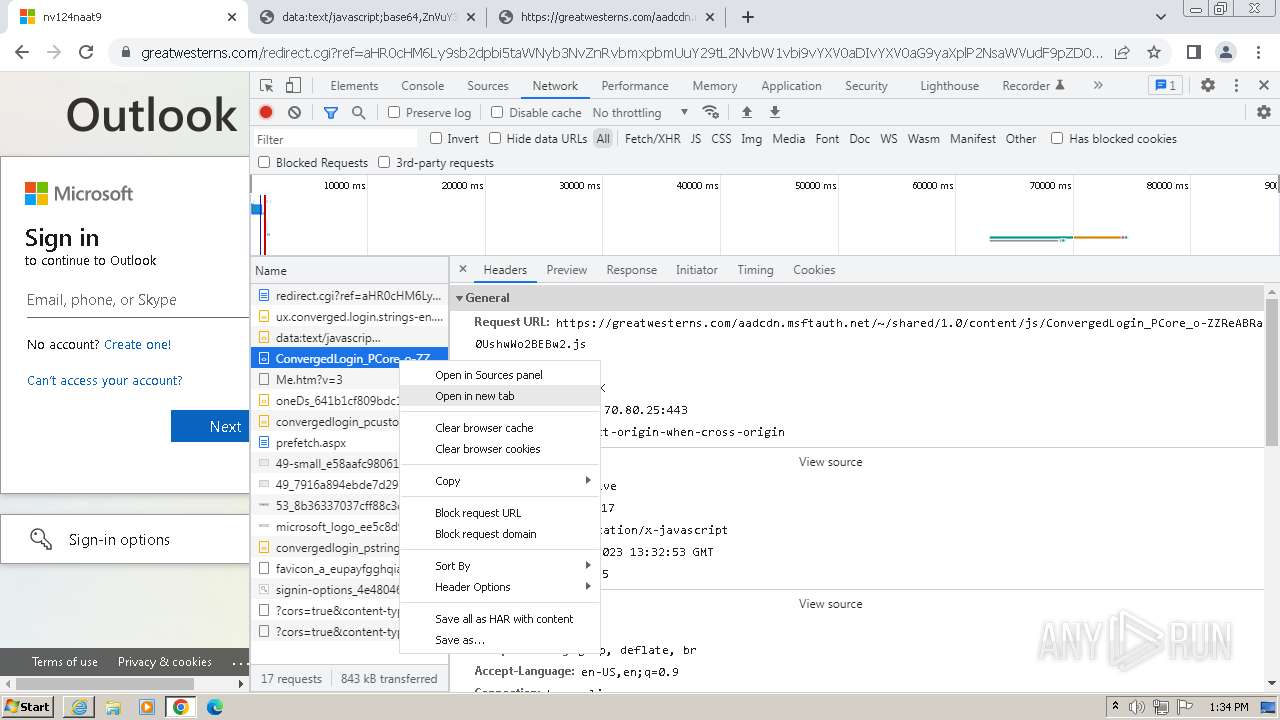Open a new browser tab
The height and width of the screenshot is (720, 1280).
click(747, 17)
